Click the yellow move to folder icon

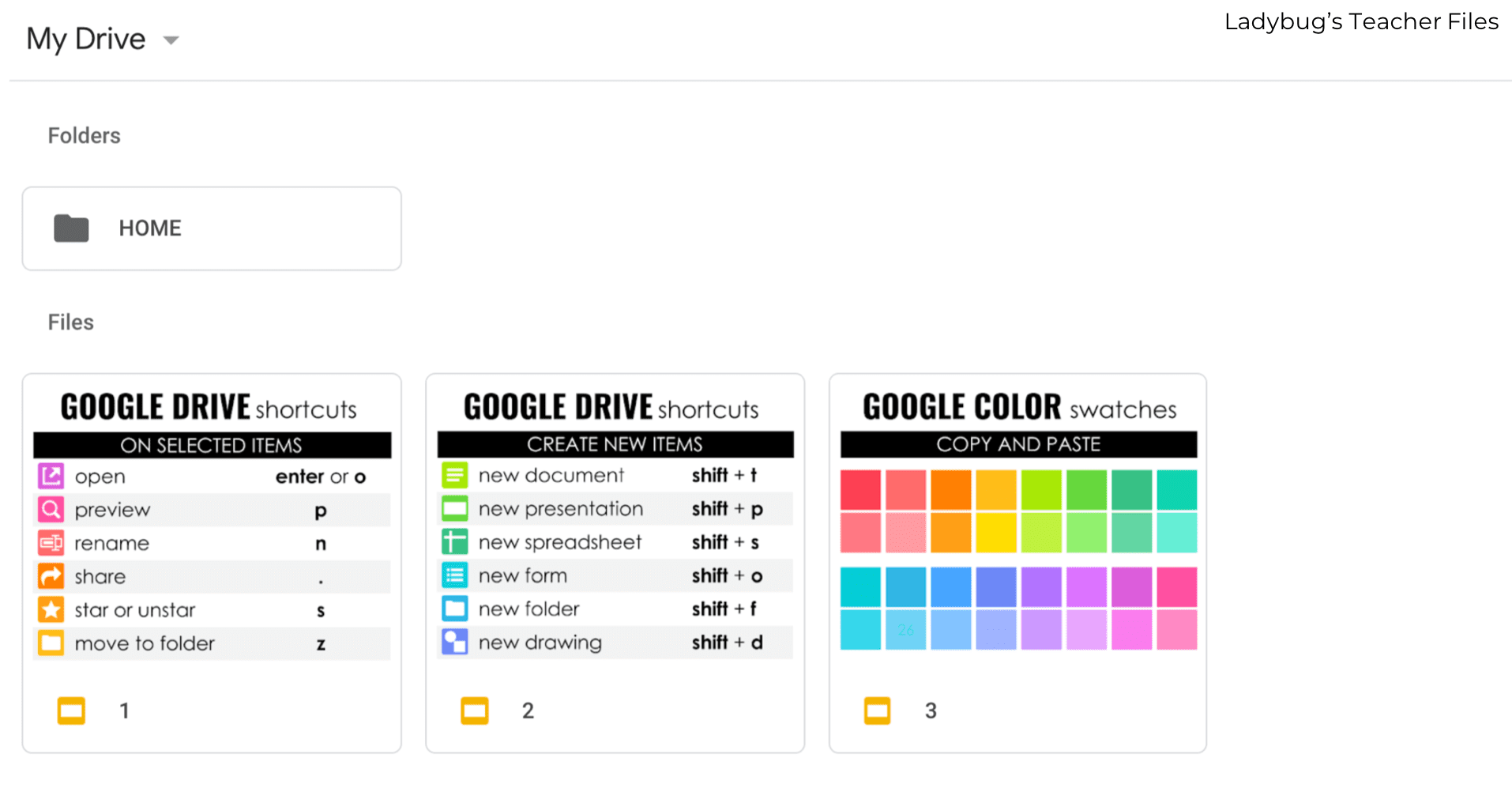click(x=51, y=643)
